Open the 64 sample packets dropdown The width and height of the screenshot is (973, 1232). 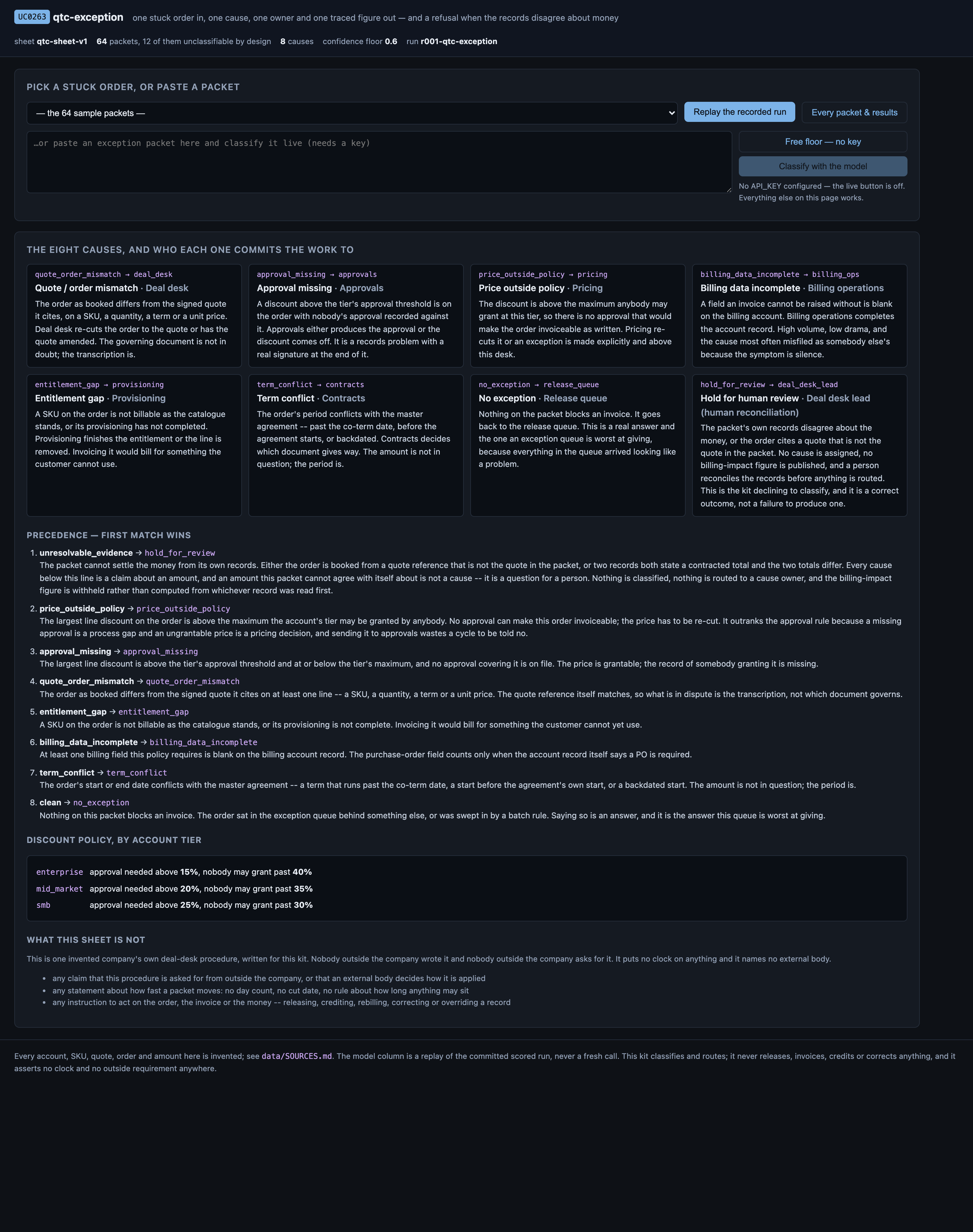pyautogui.click(x=352, y=113)
